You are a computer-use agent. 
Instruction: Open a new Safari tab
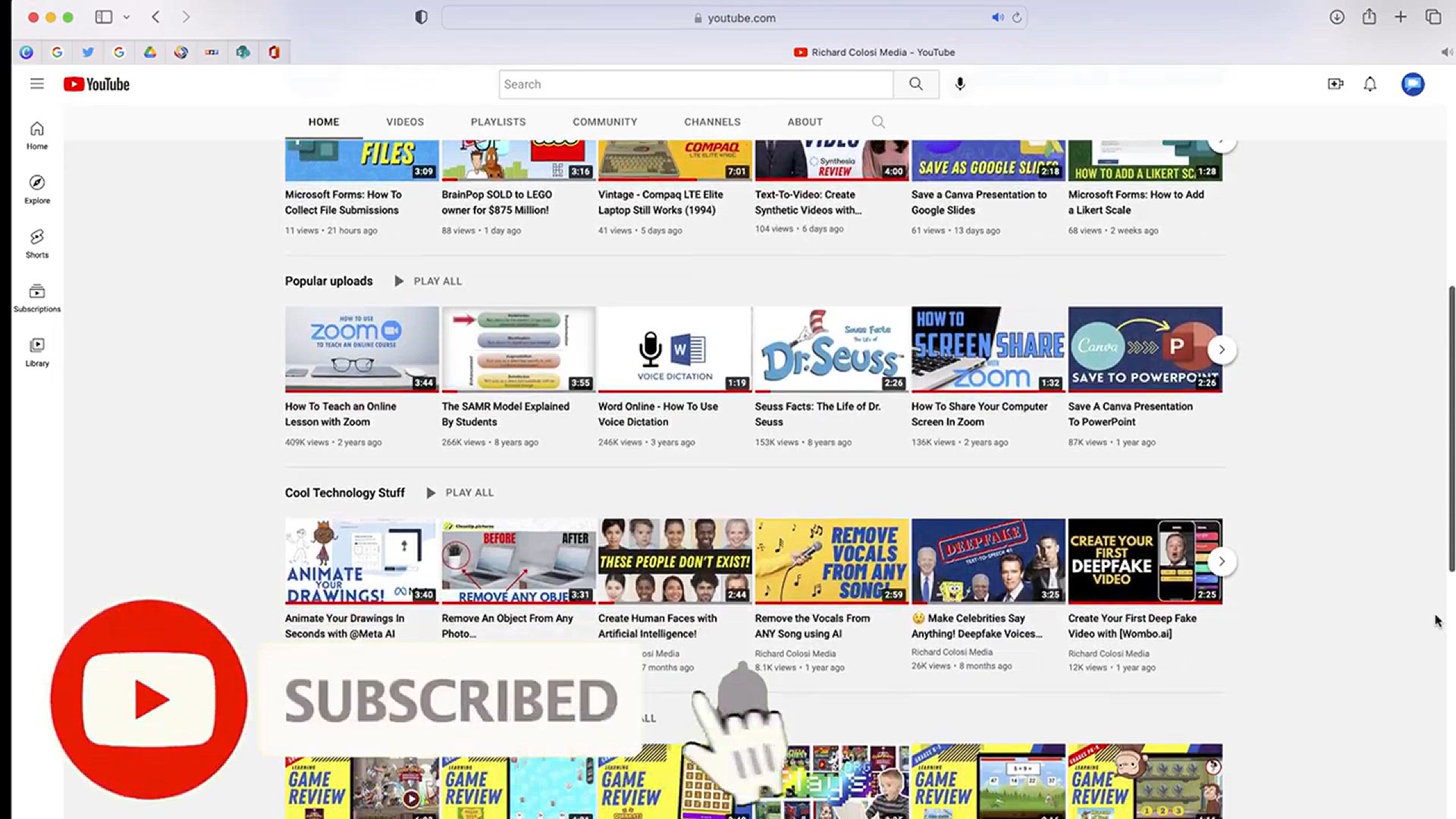(x=1401, y=17)
